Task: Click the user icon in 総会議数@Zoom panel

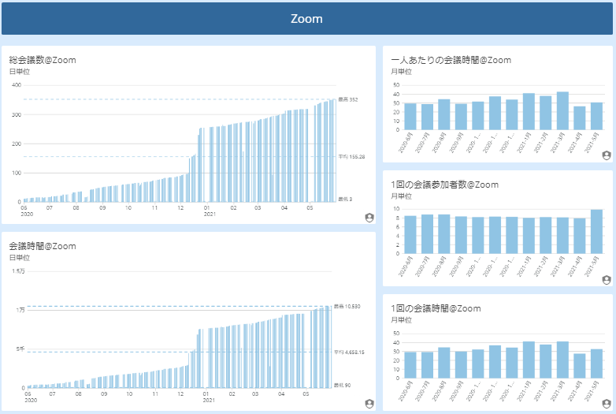Action: (369, 217)
